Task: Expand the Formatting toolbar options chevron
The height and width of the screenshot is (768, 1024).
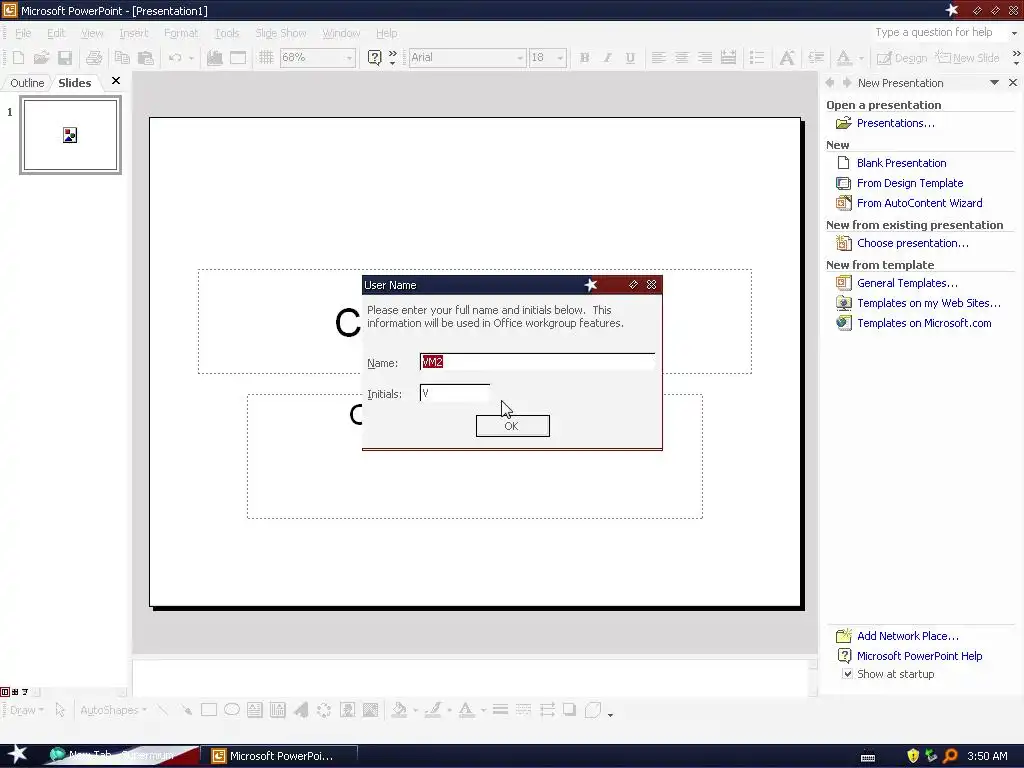Action: click(x=1016, y=57)
